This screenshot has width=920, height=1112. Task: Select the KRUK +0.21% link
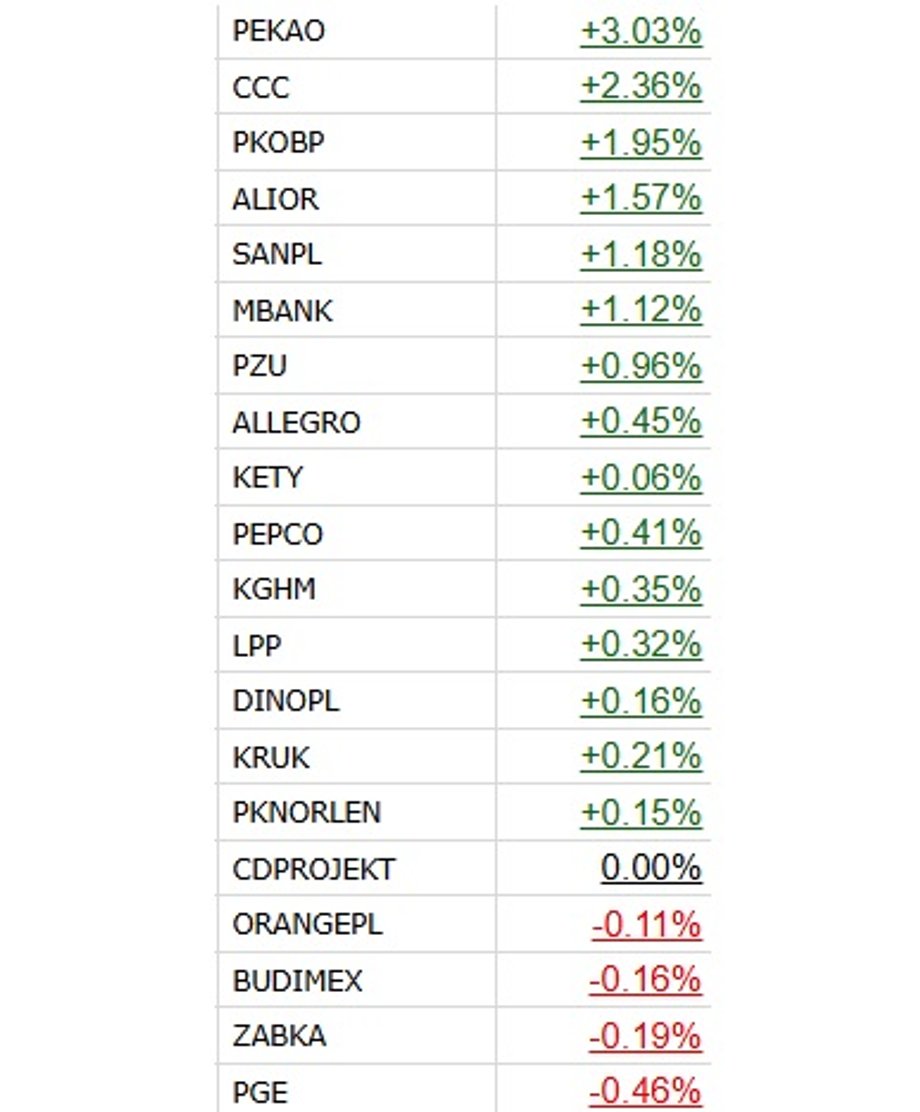[x=641, y=756]
